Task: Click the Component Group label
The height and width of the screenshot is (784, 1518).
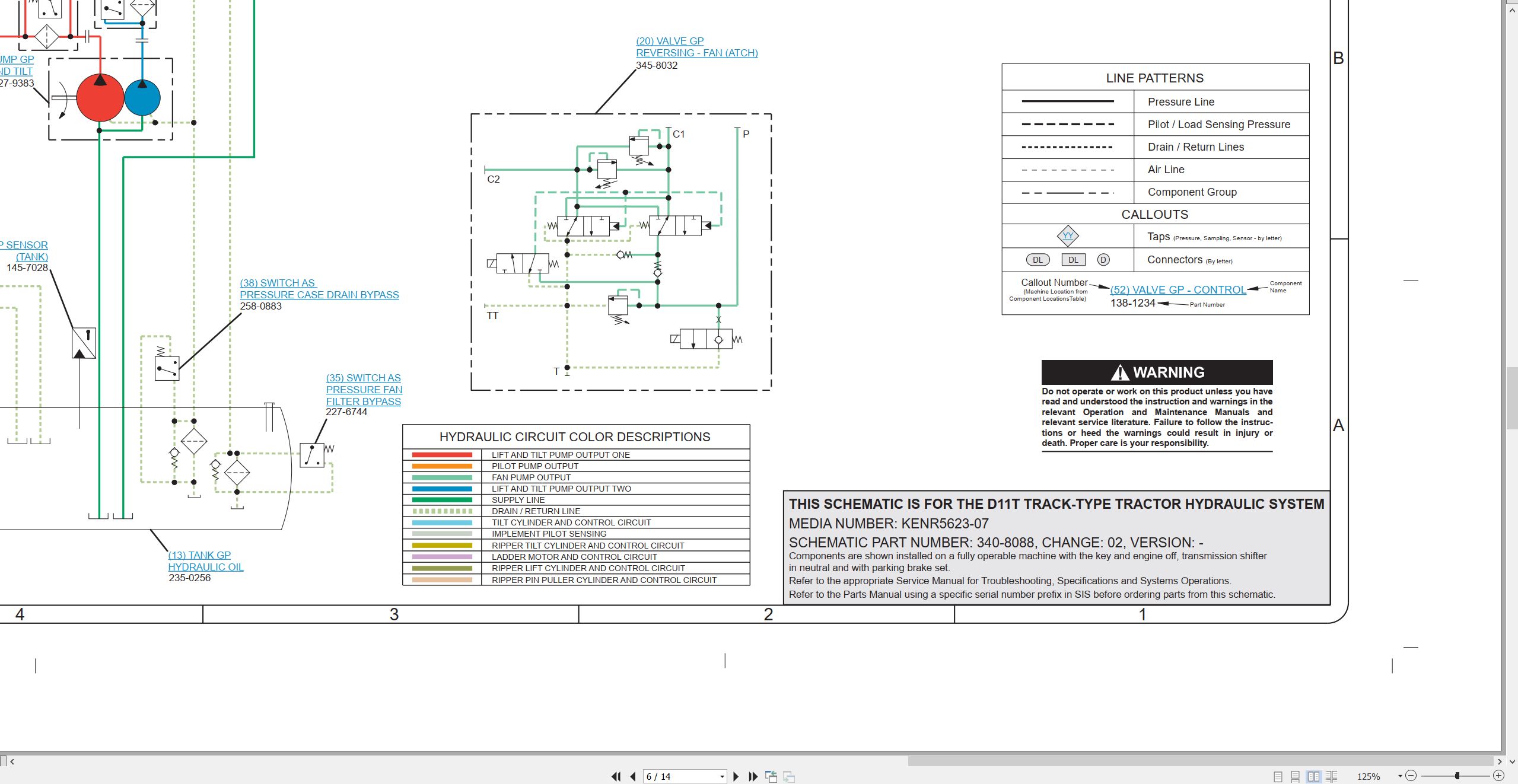Action: click(x=1192, y=192)
